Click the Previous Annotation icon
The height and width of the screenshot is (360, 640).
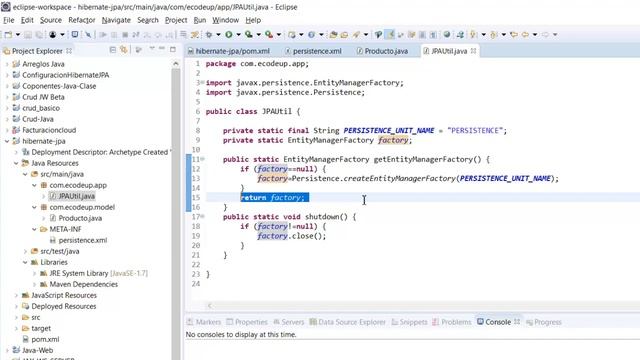click(493, 35)
